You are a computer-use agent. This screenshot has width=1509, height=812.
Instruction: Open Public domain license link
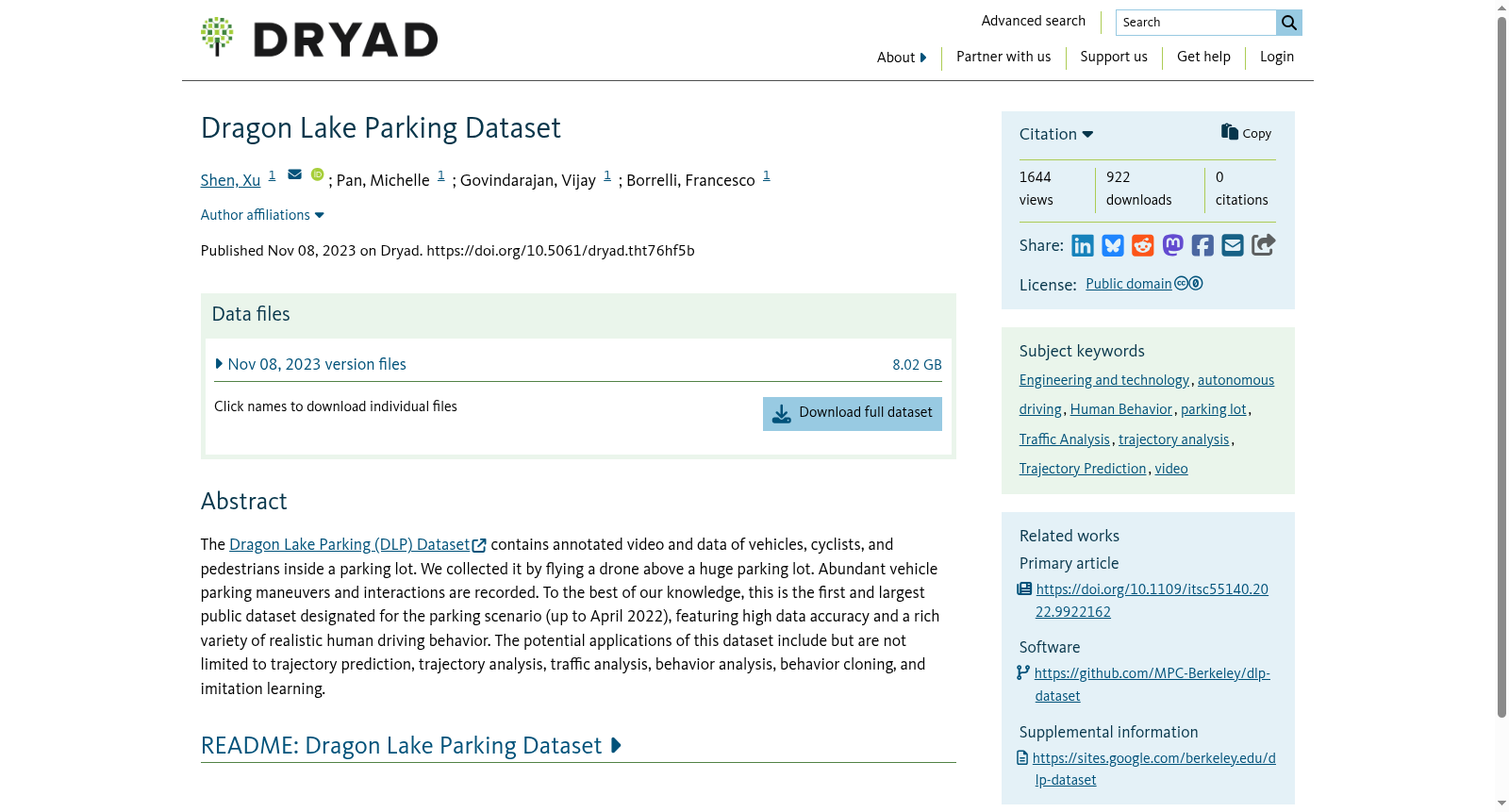tap(1129, 284)
